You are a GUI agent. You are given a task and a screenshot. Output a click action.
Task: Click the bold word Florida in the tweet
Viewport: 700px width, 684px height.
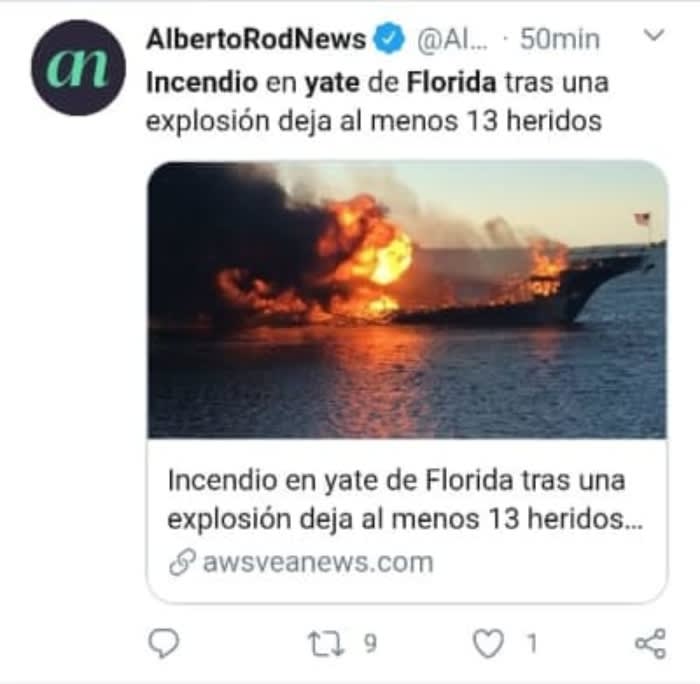coord(451,83)
